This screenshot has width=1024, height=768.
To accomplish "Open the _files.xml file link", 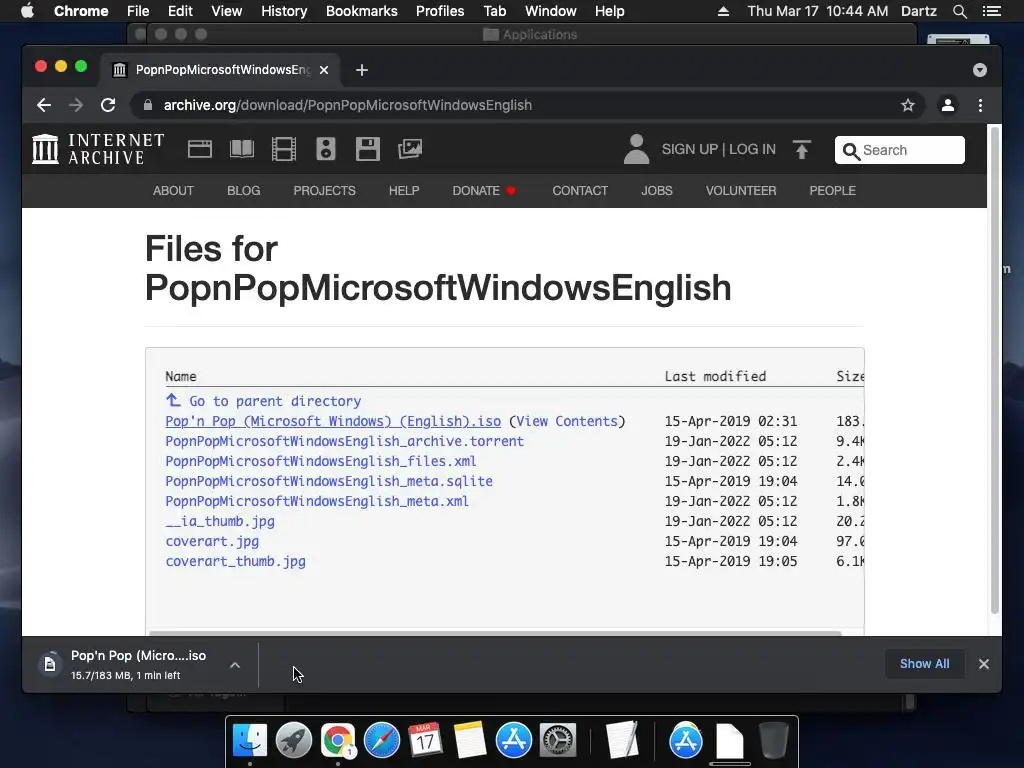I will 321,461.
